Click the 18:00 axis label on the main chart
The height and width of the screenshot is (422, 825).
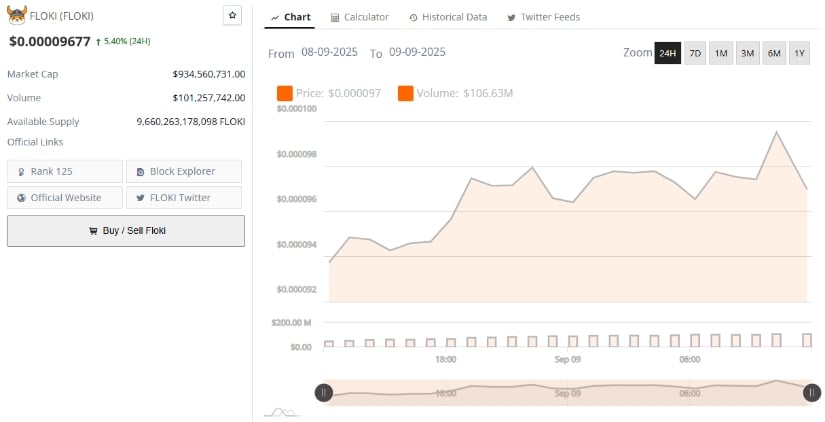[x=446, y=360]
